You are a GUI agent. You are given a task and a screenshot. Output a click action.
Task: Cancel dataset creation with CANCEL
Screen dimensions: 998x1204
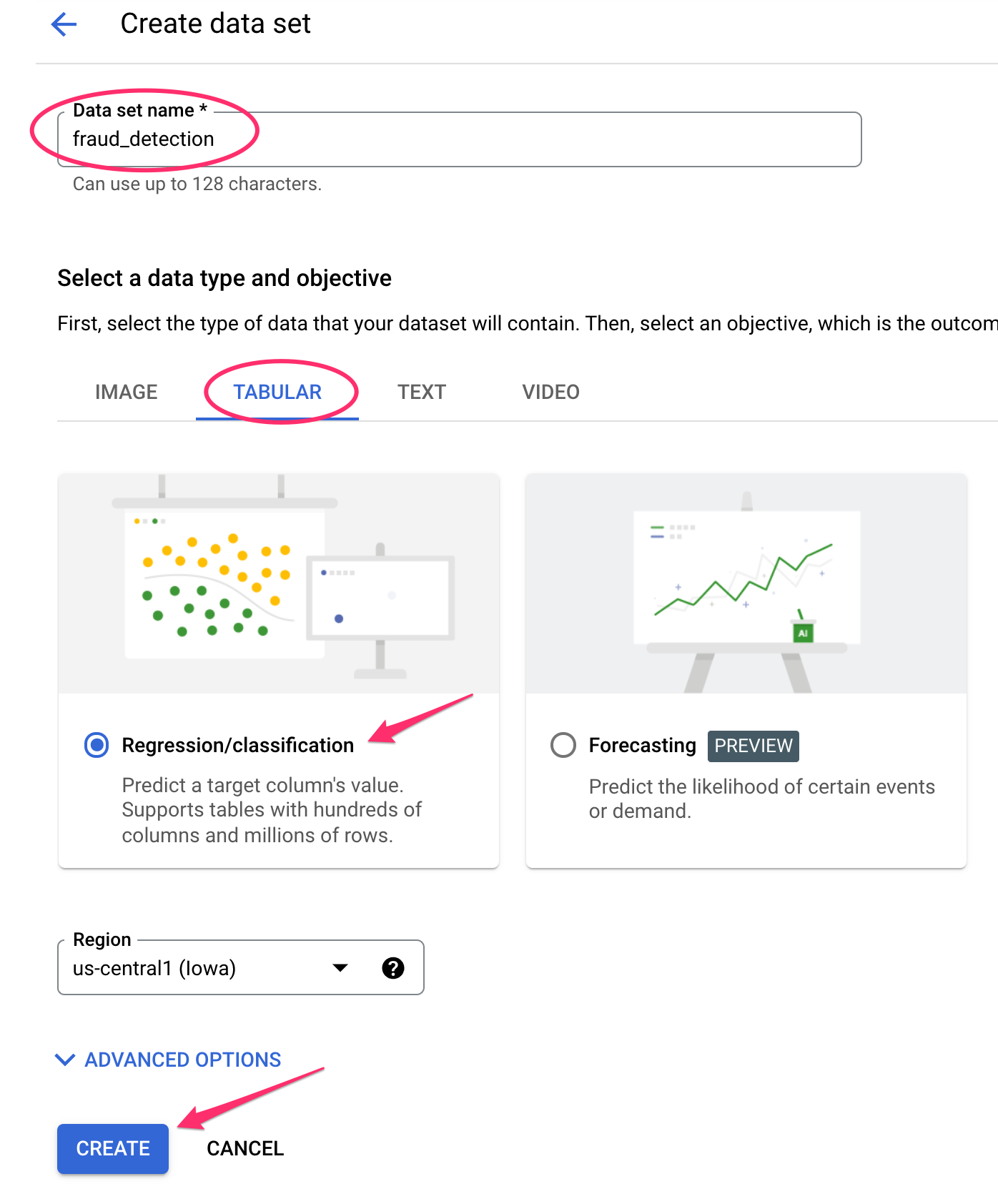pos(244,1148)
